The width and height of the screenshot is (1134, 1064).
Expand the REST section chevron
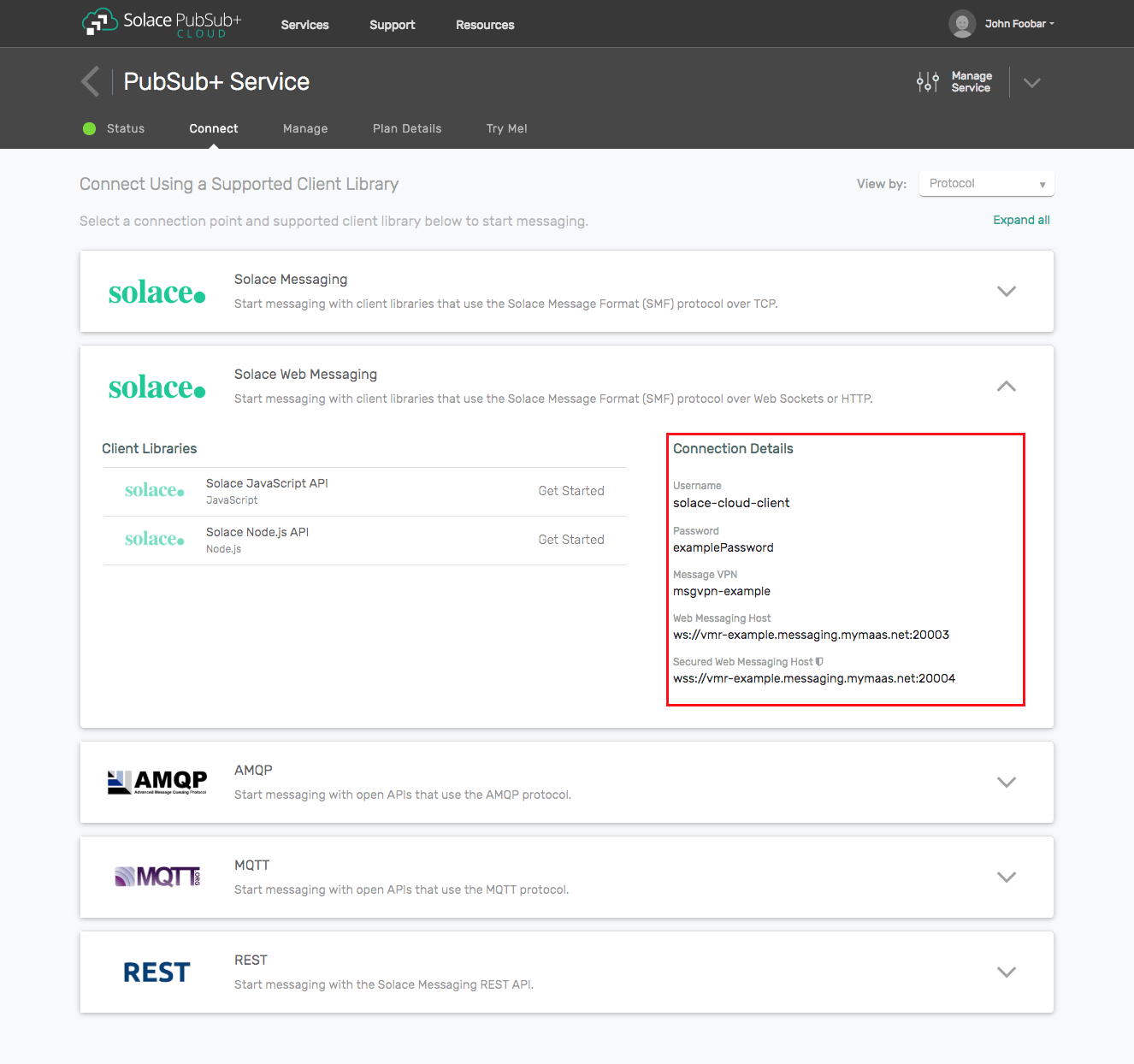coord(1007,972)
